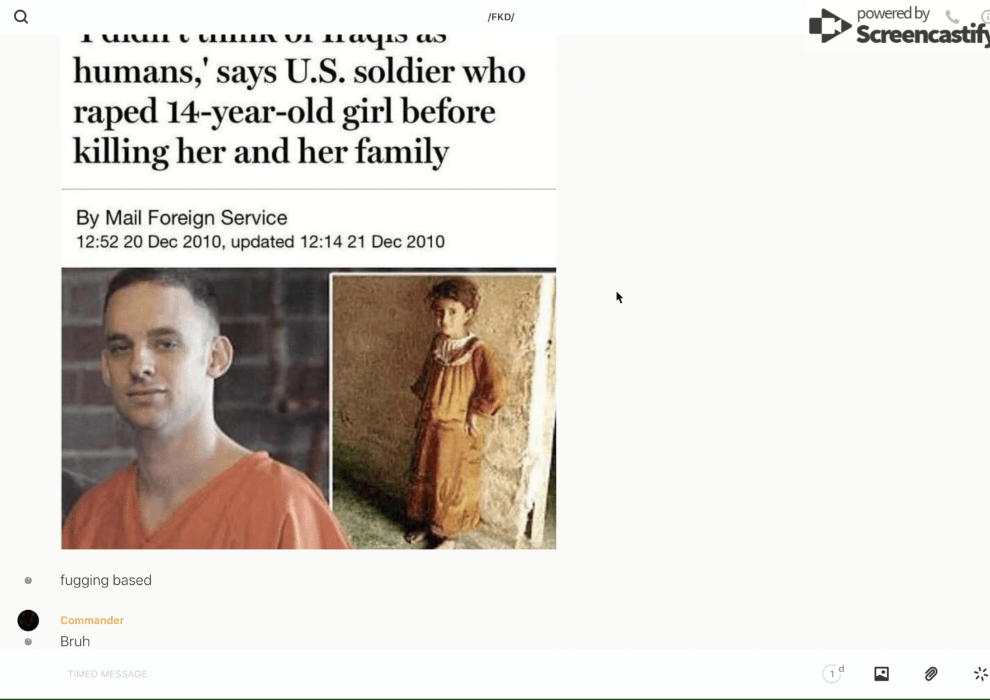Viewport: 990px width, 700px height.
Task: Open the soldier photo in article
Action: tap(195, 408)
